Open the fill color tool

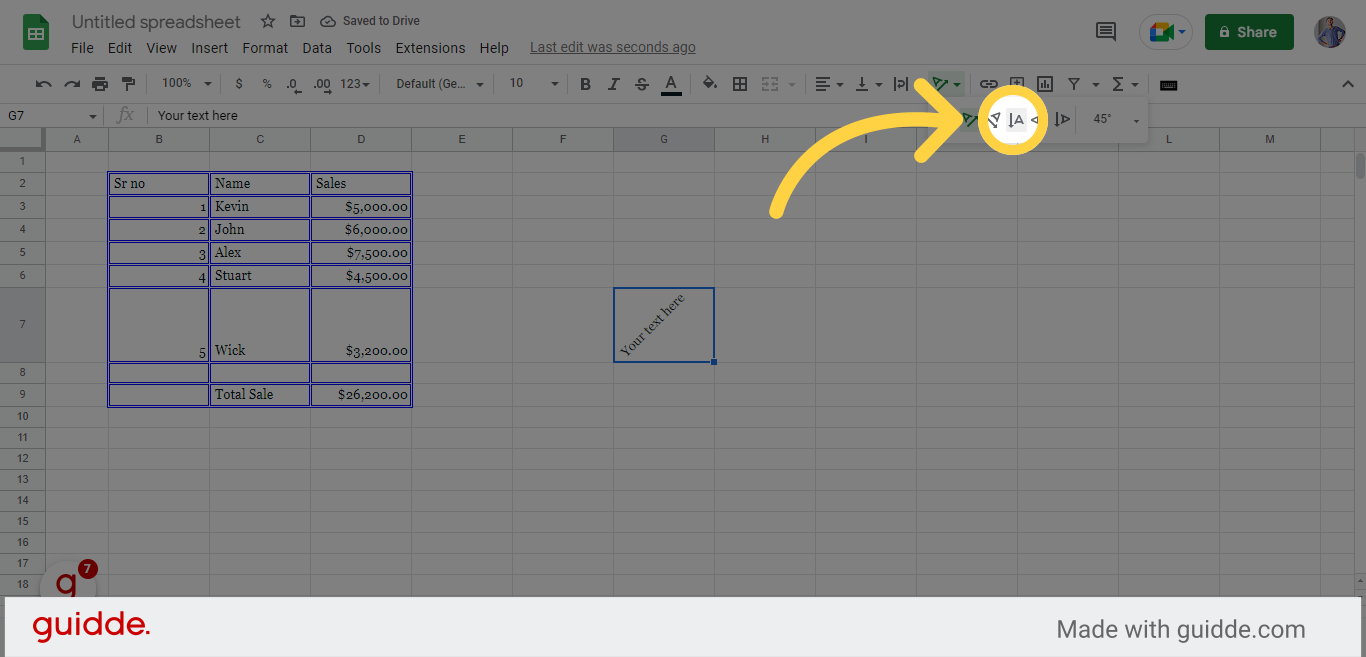tap(709, 84)
